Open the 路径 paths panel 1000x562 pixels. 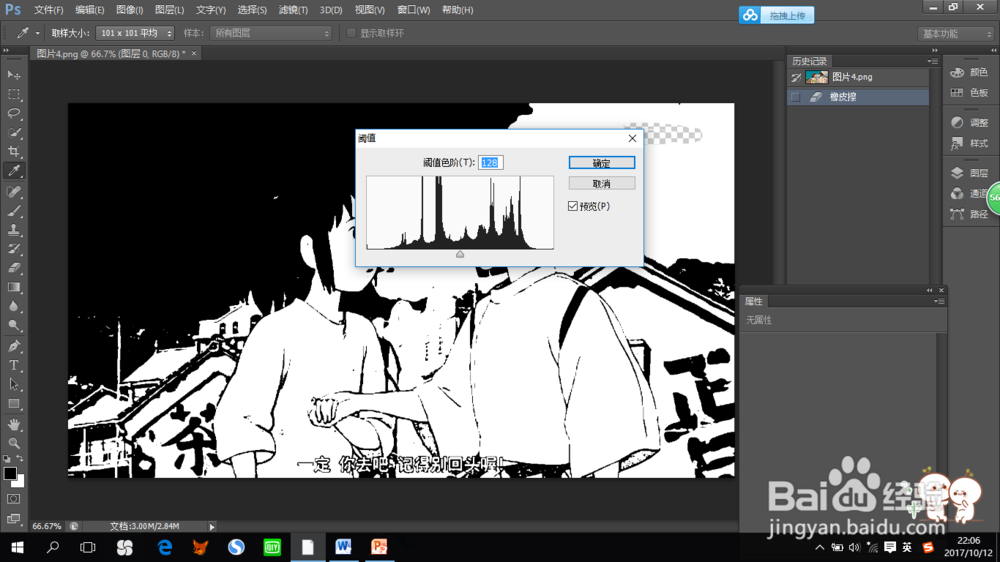(969, 214)
